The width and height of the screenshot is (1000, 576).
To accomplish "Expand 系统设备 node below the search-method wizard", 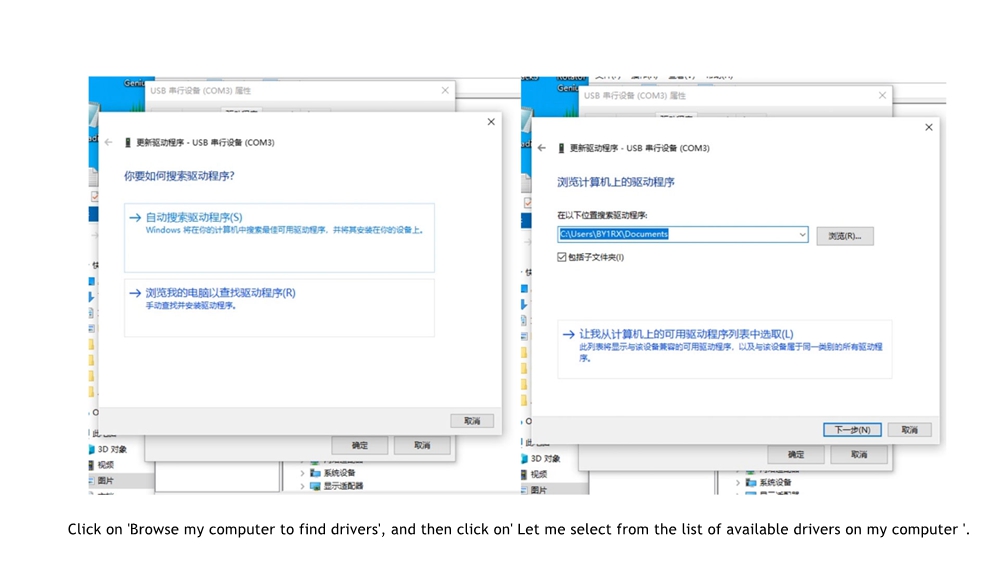I will [x=303, y=473].
